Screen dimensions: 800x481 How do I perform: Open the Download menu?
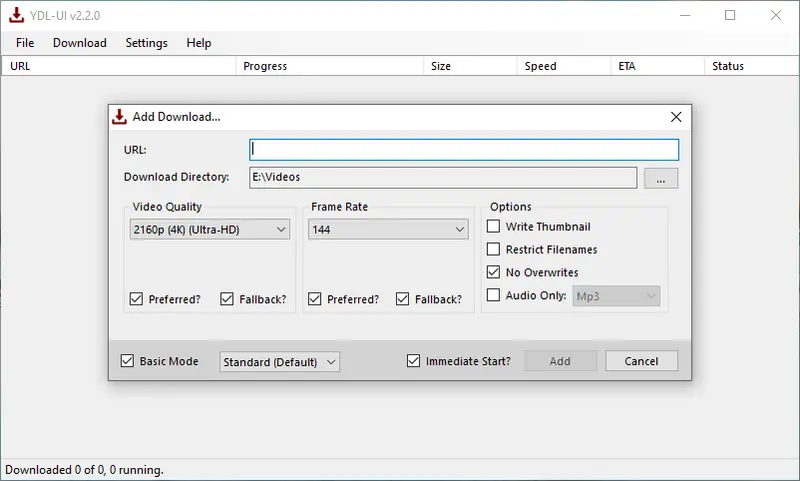click(79, 43)
